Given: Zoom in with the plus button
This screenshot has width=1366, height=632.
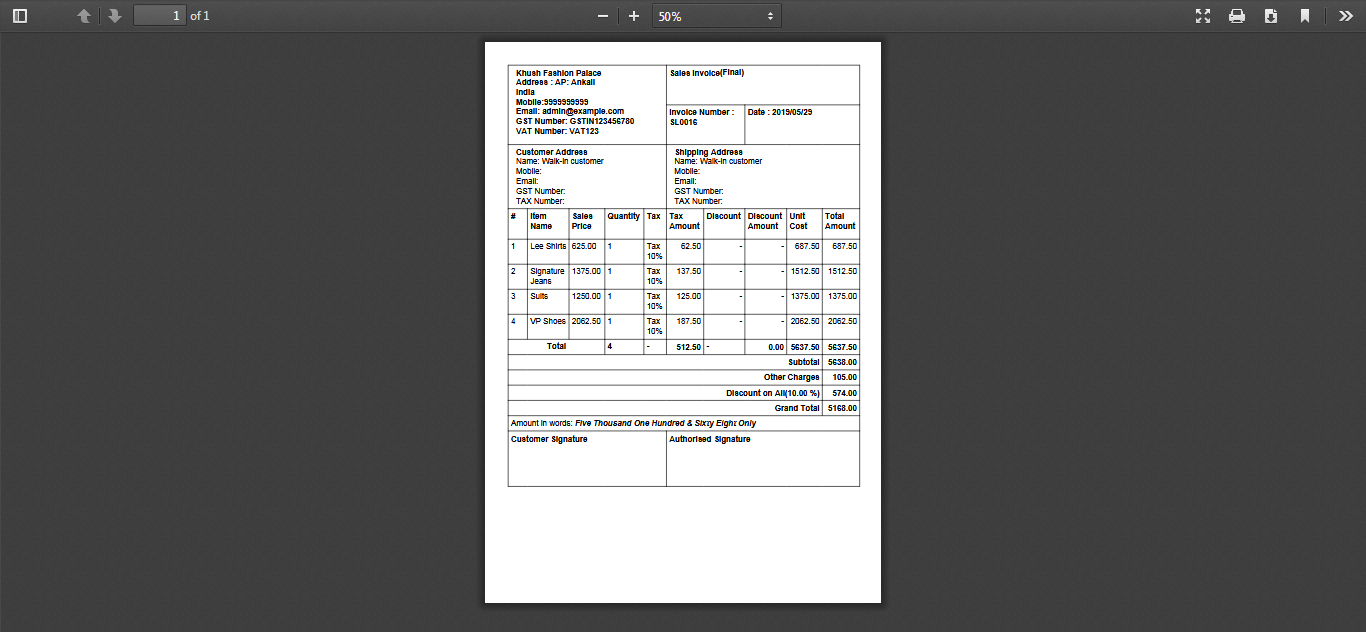Looking at the screenshot, I should [x=634, y=16].
